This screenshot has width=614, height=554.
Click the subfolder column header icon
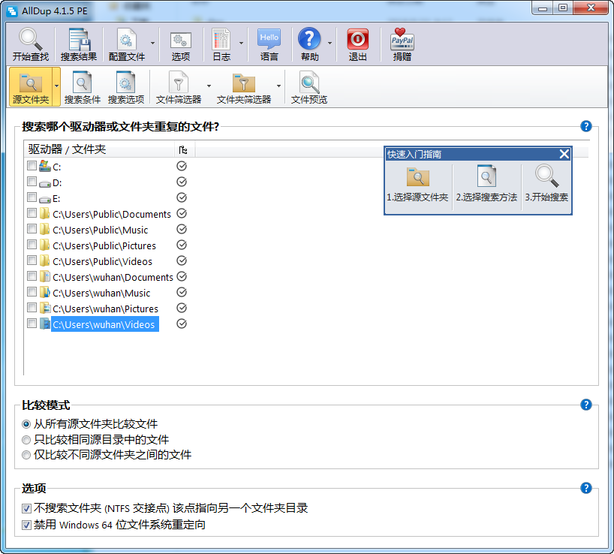183,150
